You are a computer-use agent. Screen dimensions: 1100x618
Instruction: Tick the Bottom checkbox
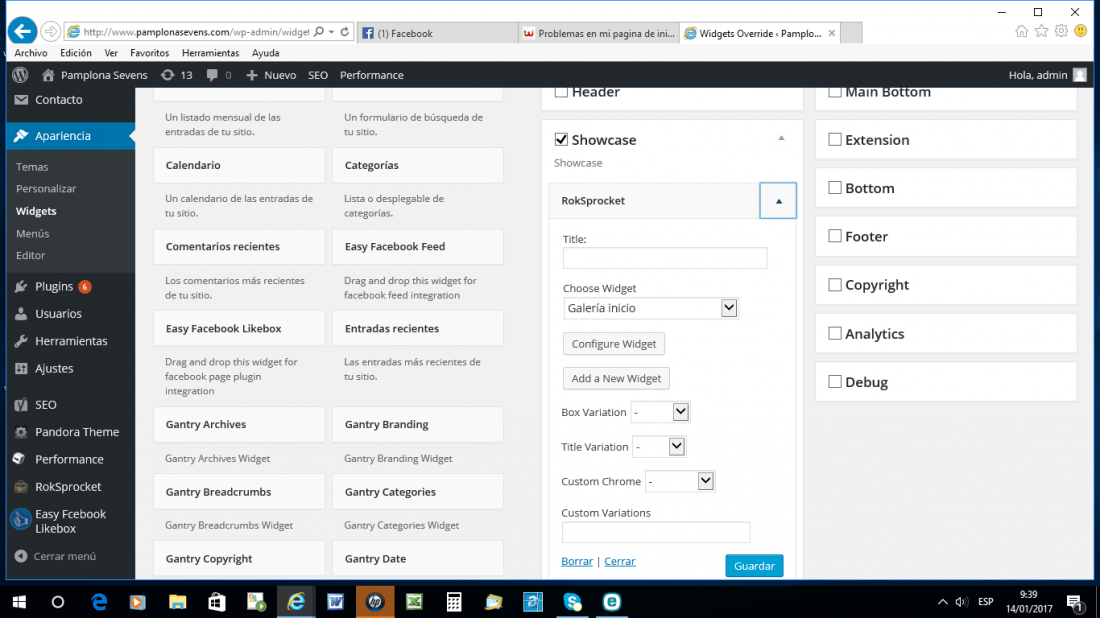click(x=835, y=188)
